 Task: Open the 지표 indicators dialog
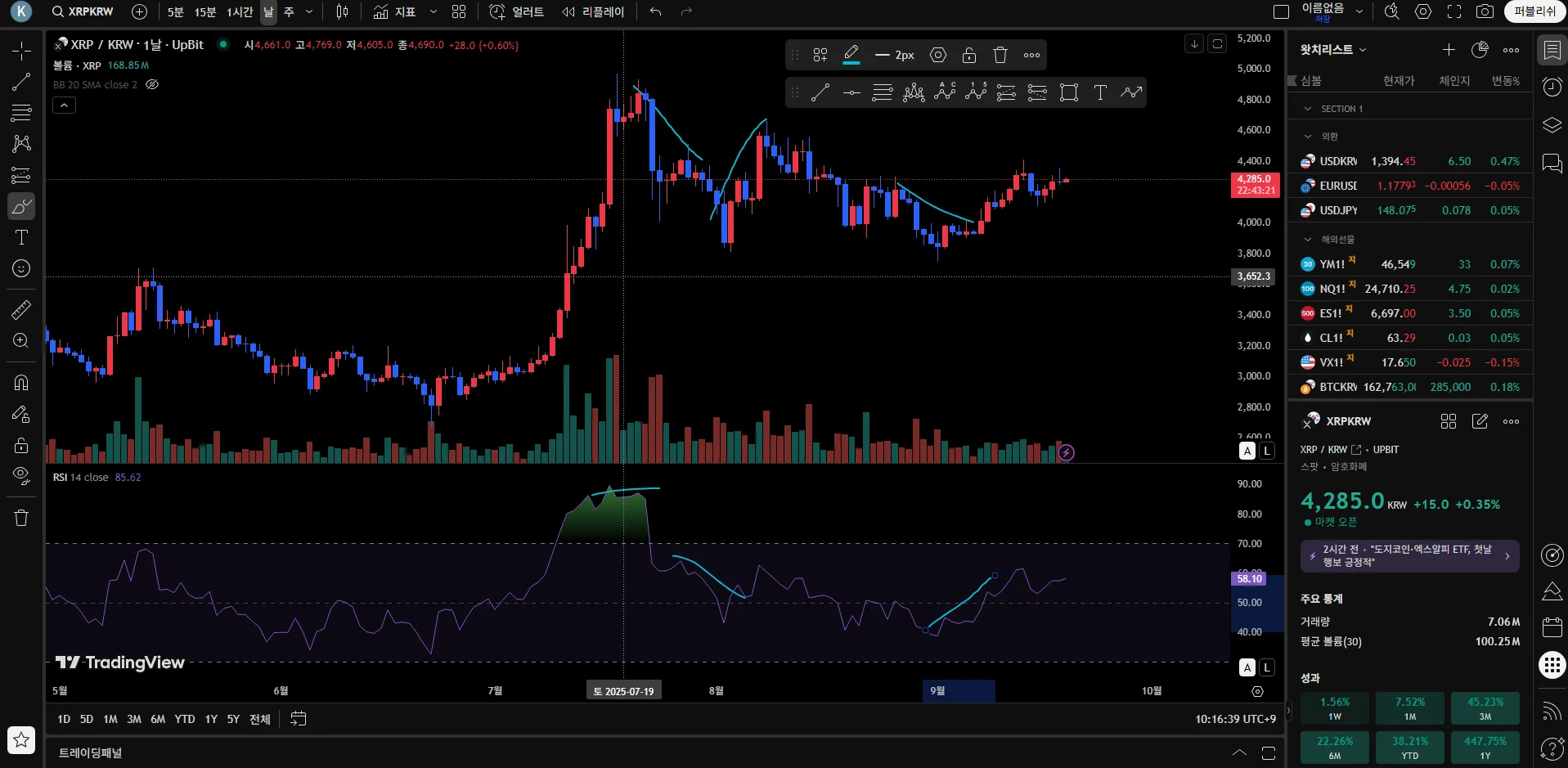(394, 11)
